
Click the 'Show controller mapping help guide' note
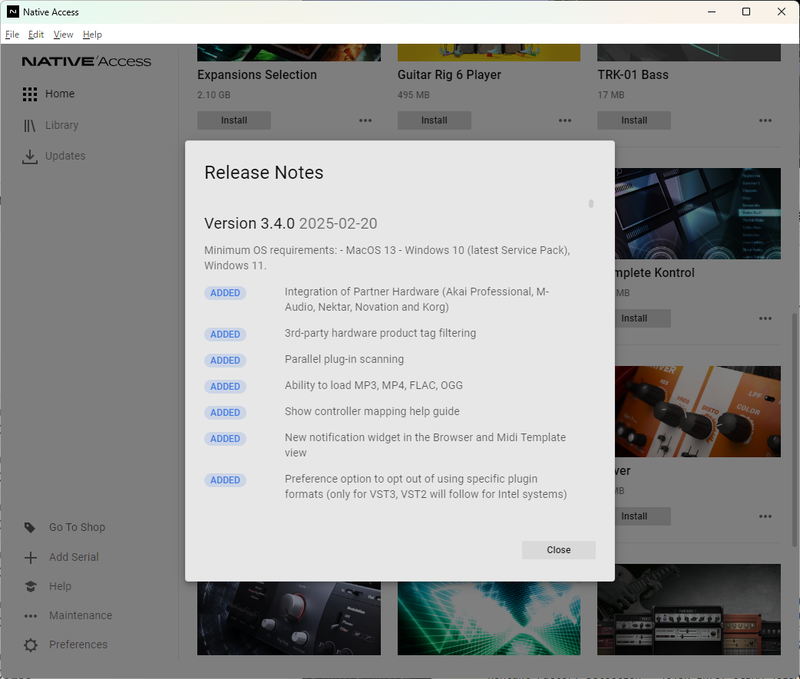372,412
